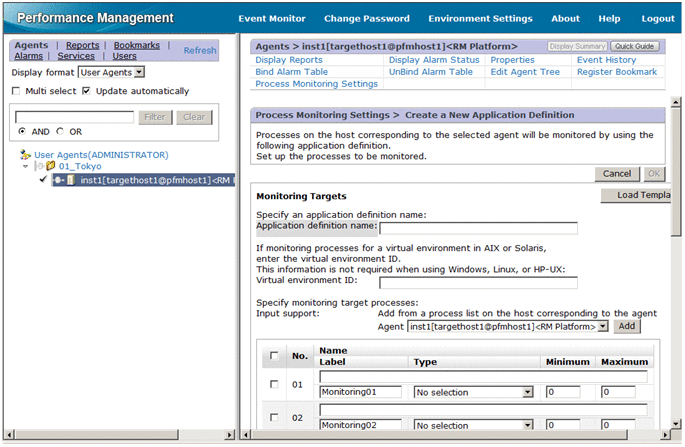
Task: Click the 01_Tokyo folder icon
Action: click(51, 166)
